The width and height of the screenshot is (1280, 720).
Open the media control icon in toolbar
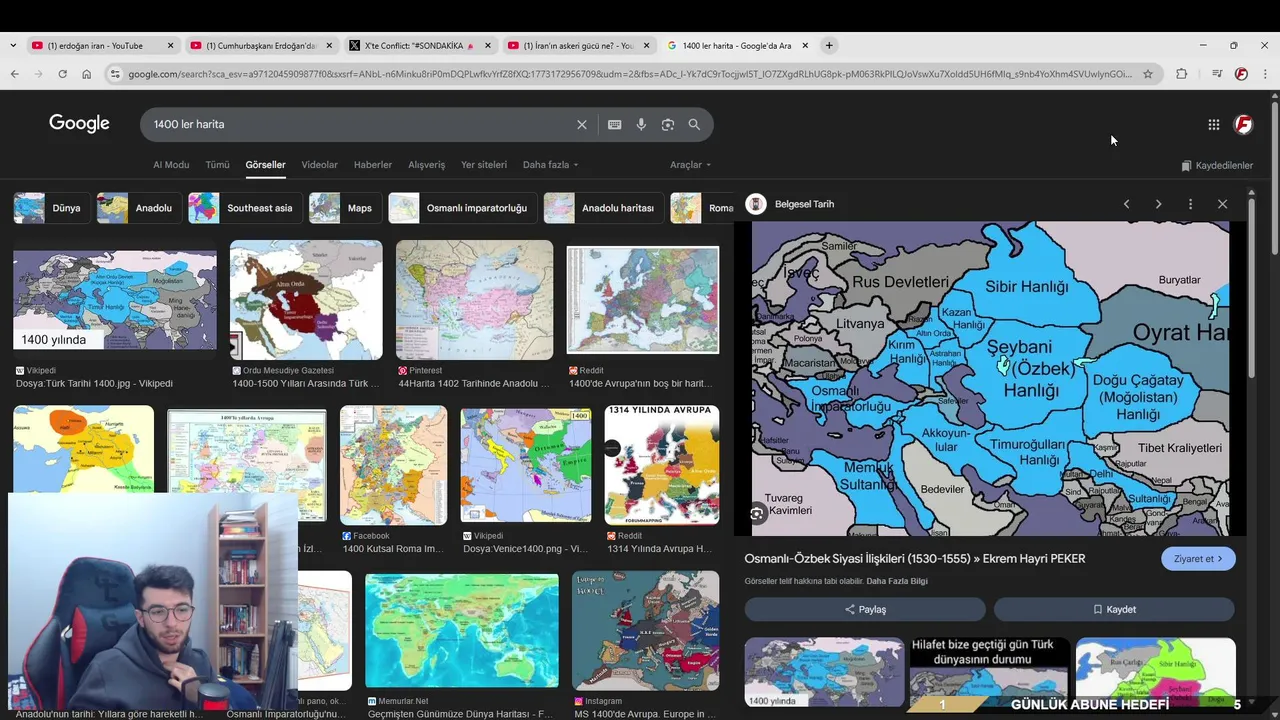[1216, 74]
